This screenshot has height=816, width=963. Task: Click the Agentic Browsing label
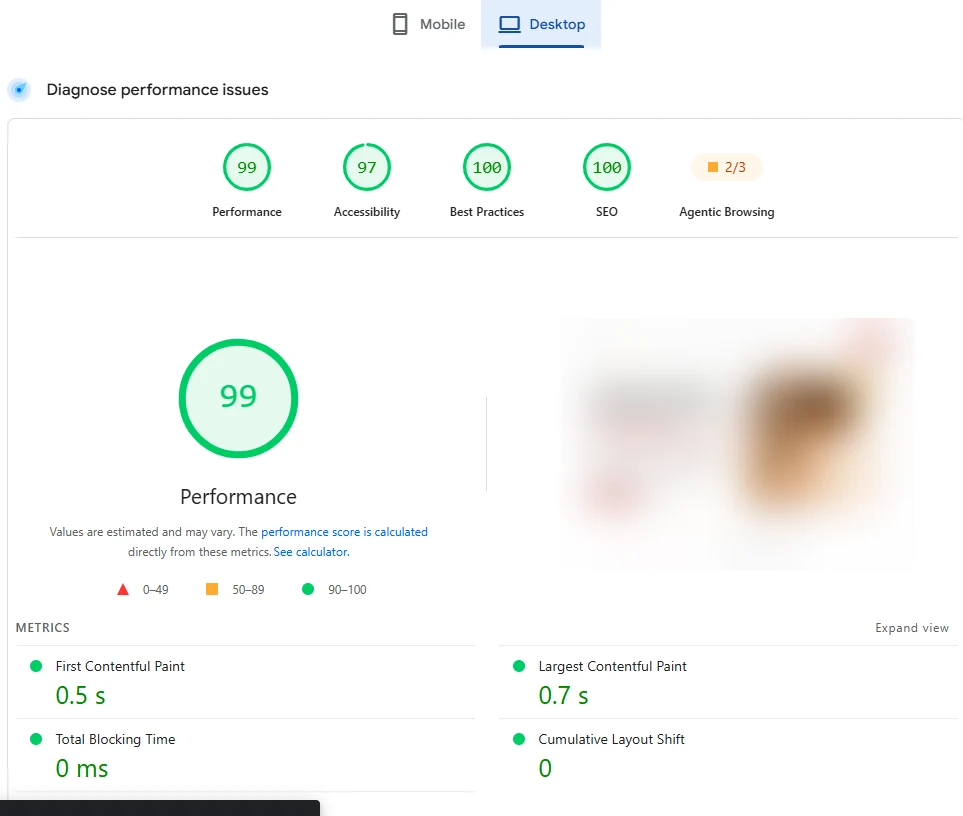pos(727,212)
